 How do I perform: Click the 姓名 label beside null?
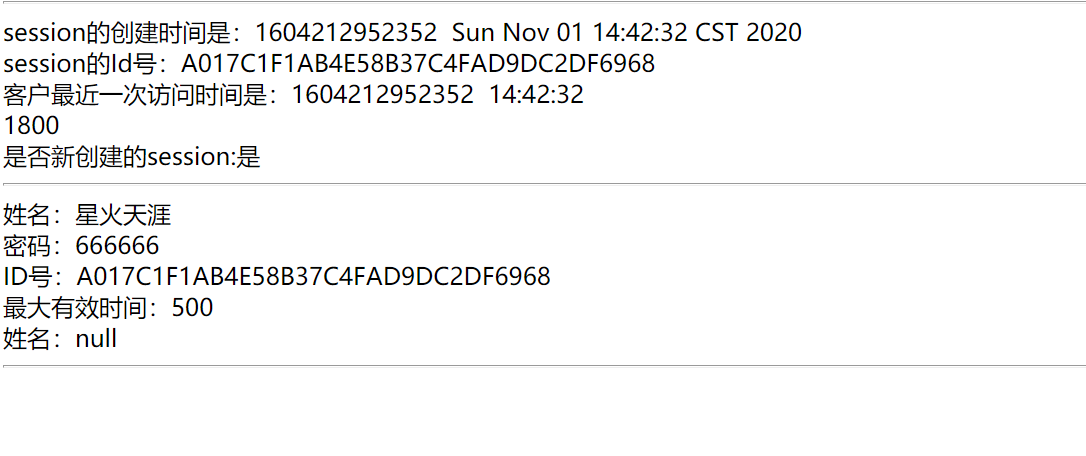tap(28, 339)
